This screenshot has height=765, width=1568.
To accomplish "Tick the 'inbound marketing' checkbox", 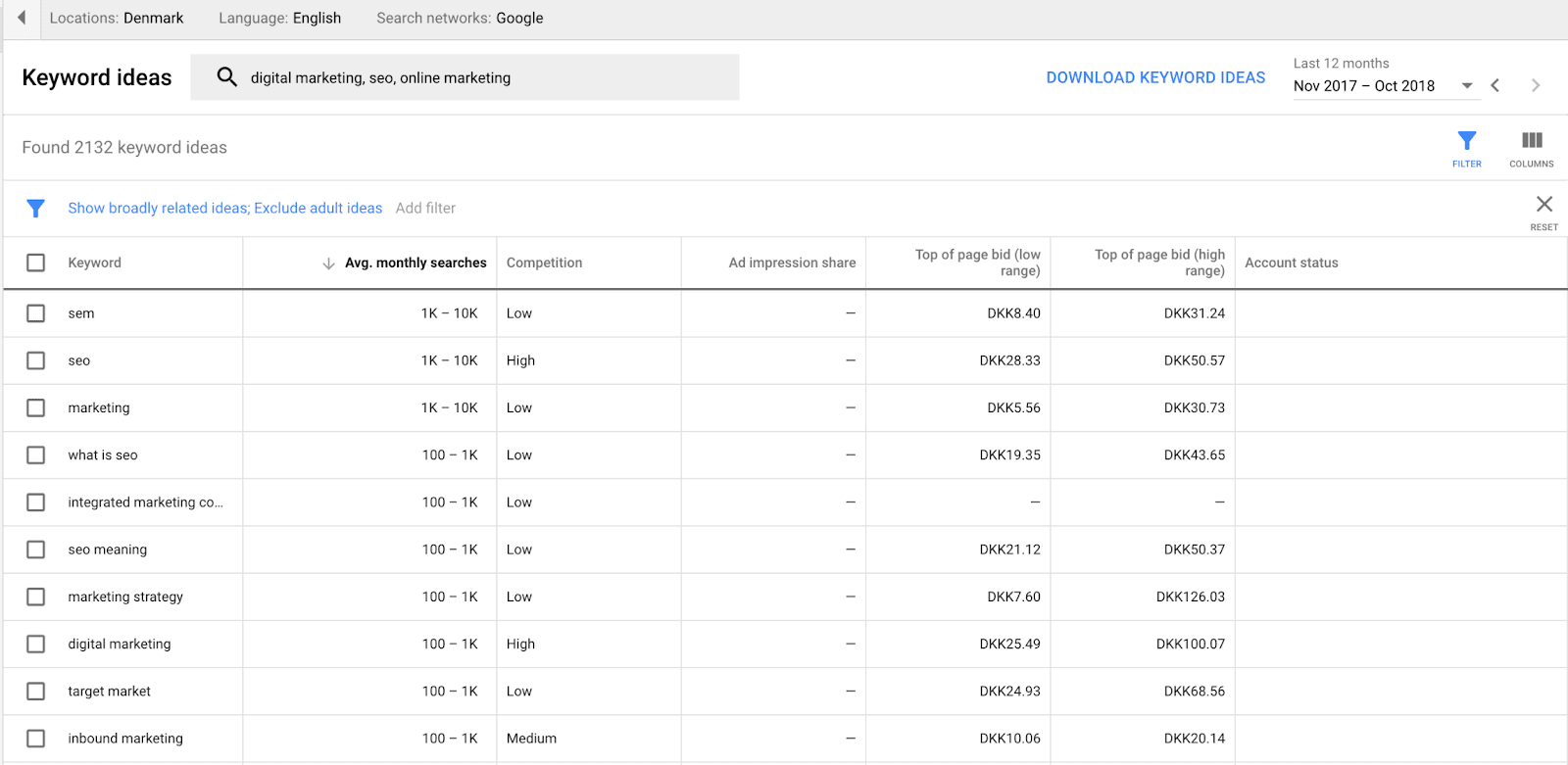I will point(36,739).
